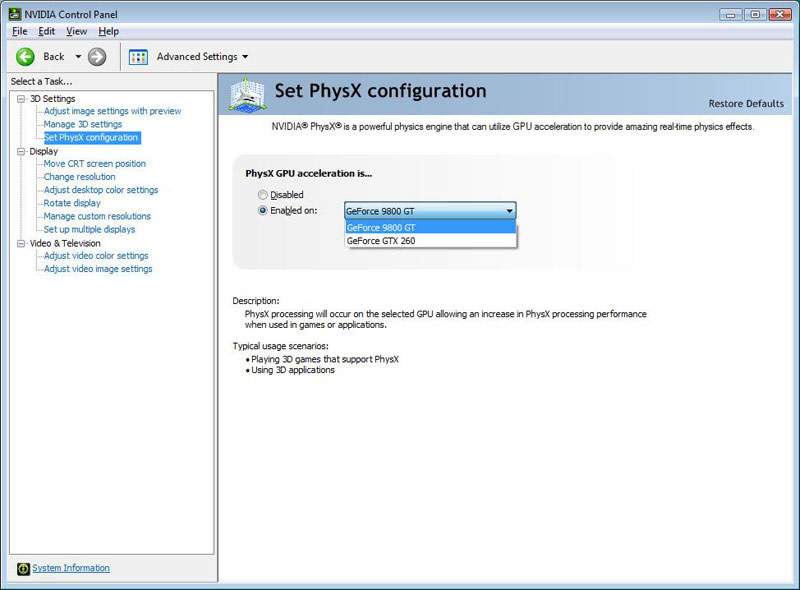Click the Video & Television category label
This screenshot has width=800, height=590.
tap(65, 243)
